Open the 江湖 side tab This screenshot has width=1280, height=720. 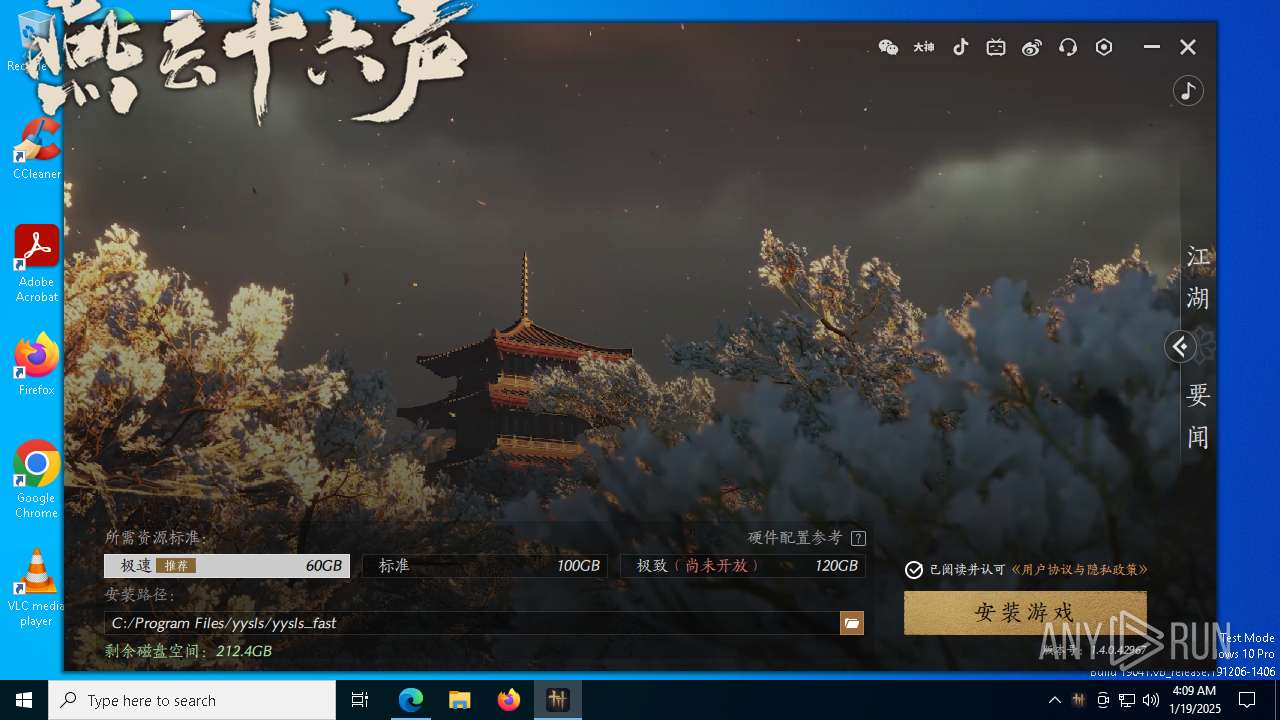coord(1198,278)
